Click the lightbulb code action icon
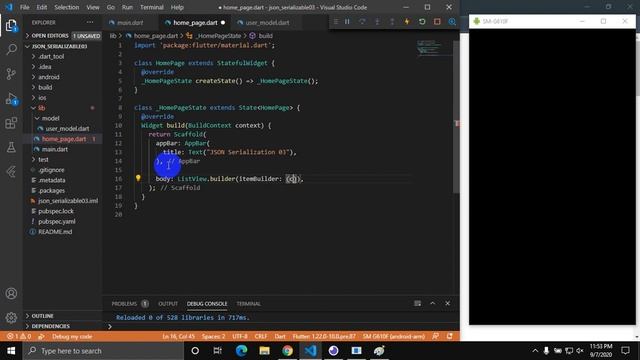Viewport: 640px width, 360px height. pyautogui.click(x=138, y=178)
